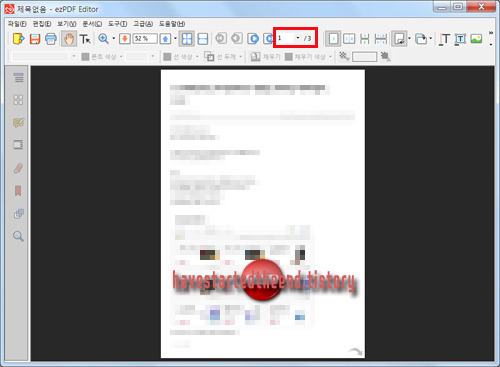500x367 pixels.
Task: Click the current page number field
Action: tap(285, 38)
